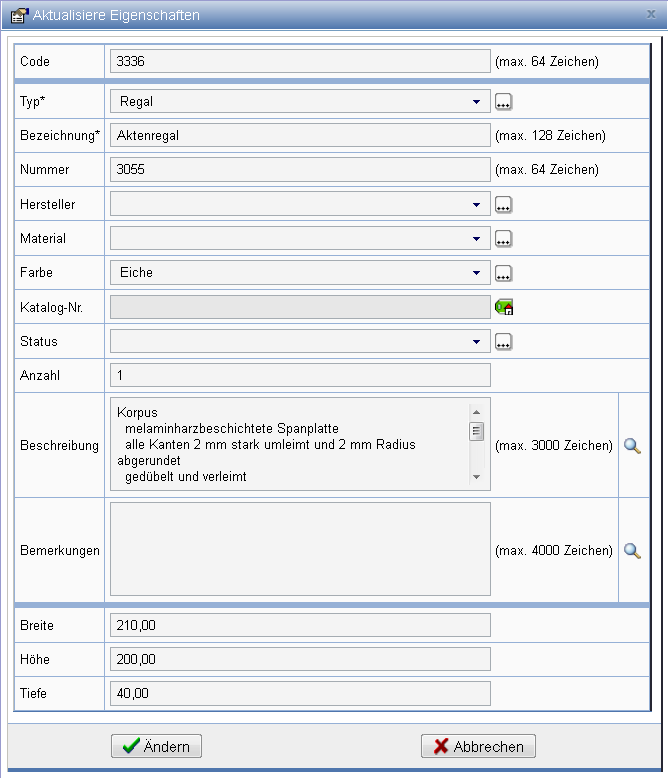Click inside the Bemerkungen text area
The image size is (668, 778).
300,549
